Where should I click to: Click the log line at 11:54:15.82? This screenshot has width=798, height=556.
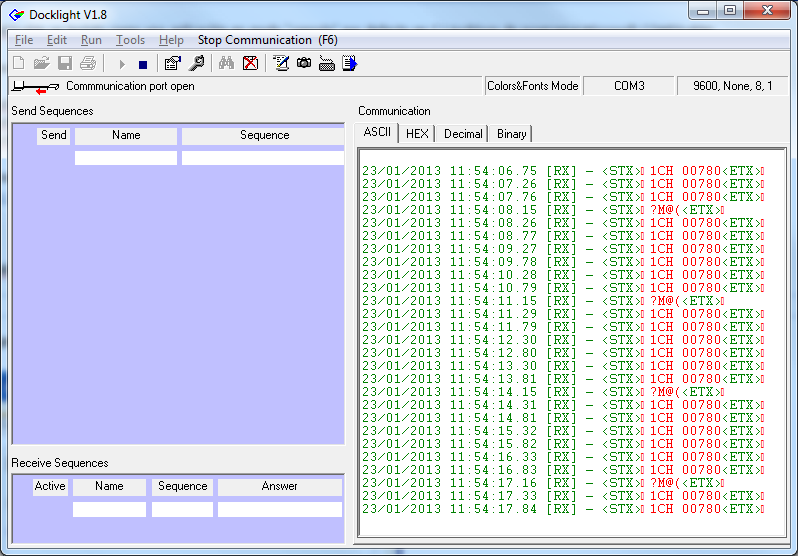coord(563,443)
